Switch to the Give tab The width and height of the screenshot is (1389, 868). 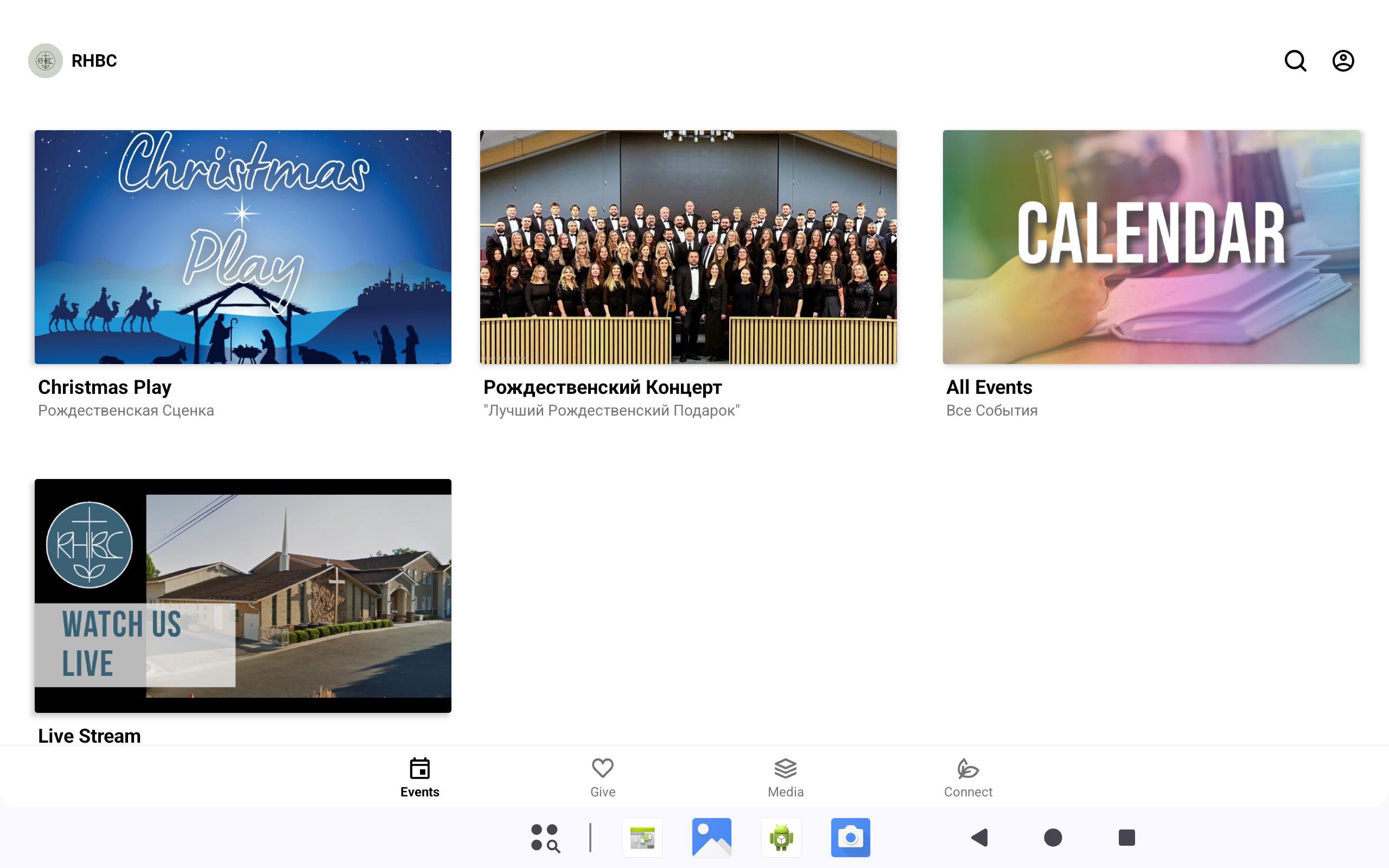[x=602, y=777]
